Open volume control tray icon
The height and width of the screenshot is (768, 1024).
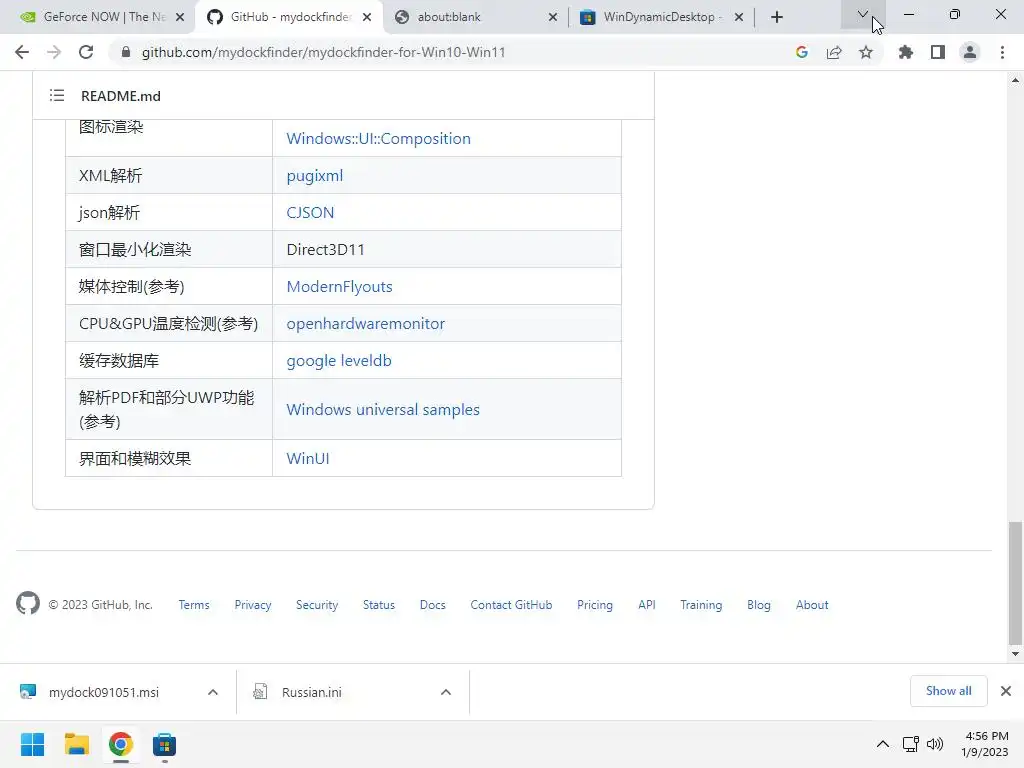[935, 744]
